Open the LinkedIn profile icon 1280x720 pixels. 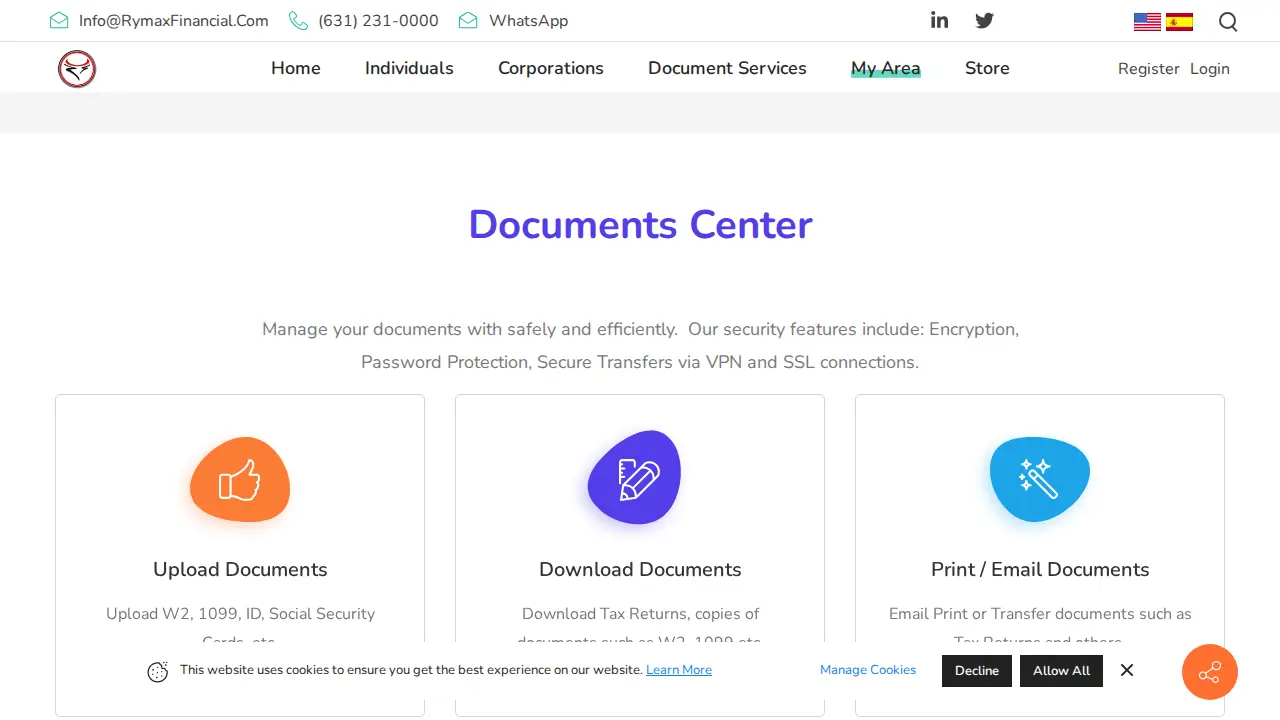tap(939, 20)
